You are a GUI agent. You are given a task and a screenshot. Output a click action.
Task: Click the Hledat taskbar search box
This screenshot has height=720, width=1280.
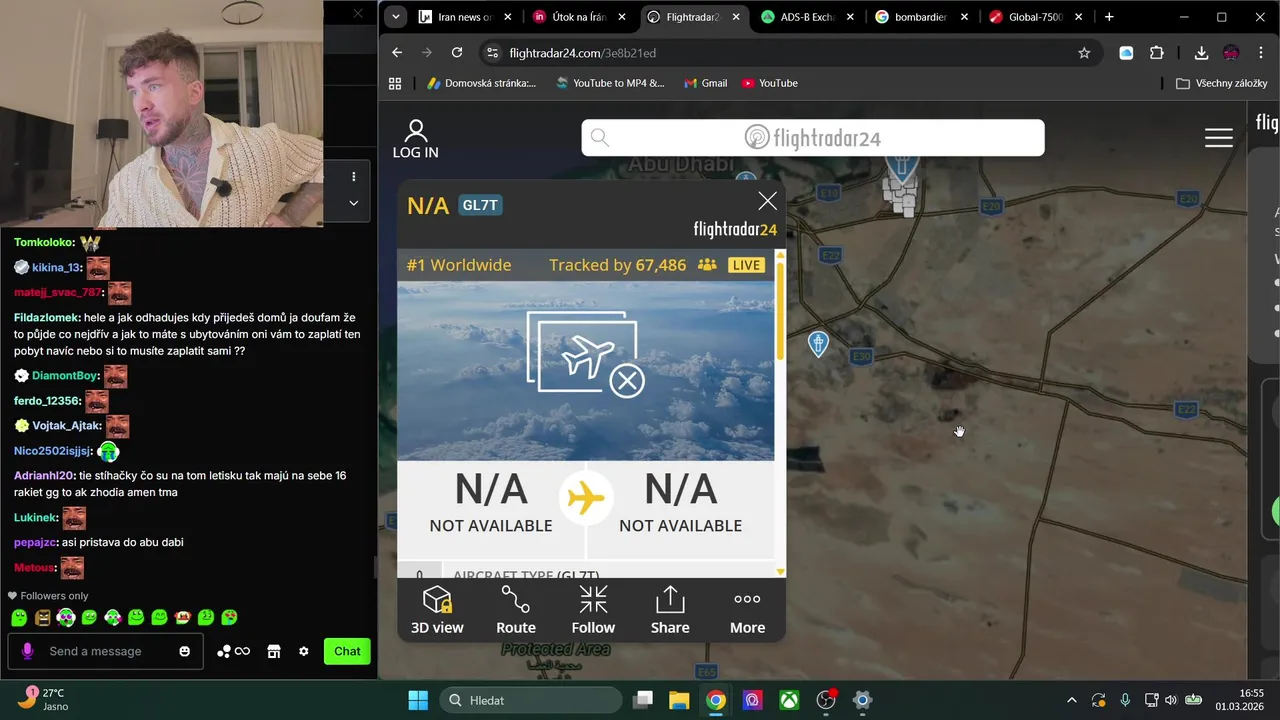(529, 700)
